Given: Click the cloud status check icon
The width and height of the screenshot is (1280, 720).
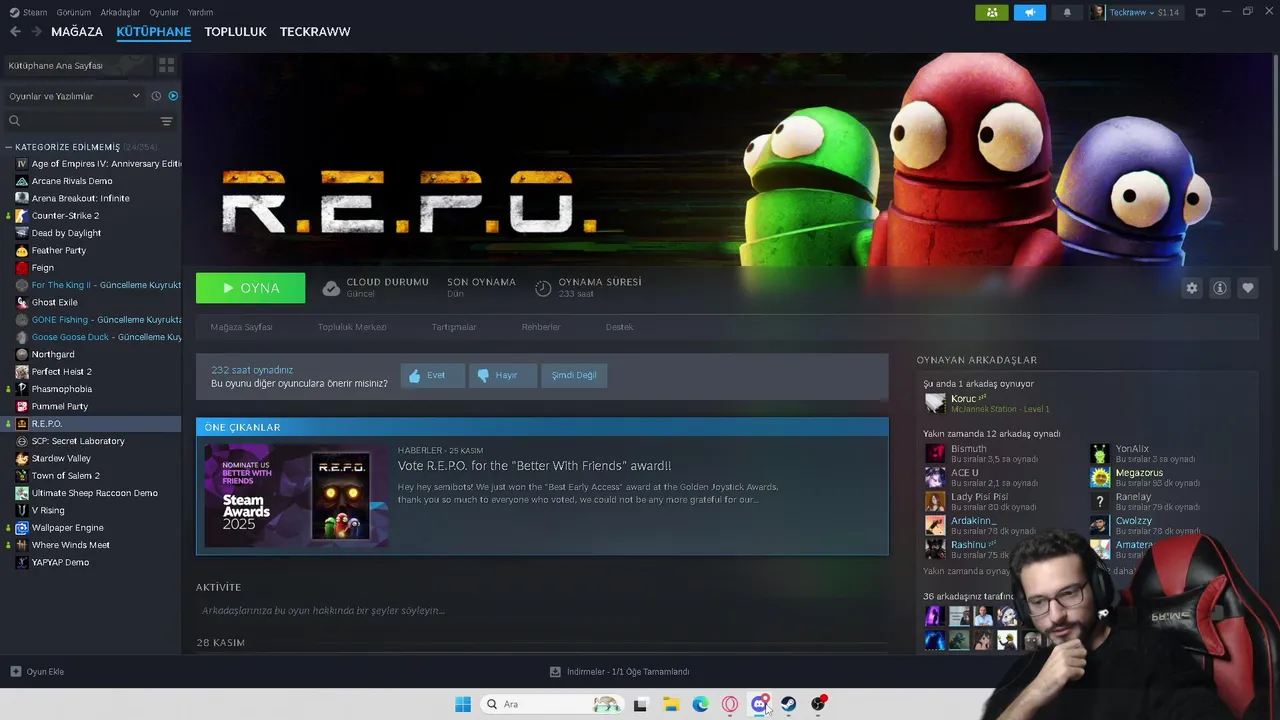Looking at the screenshot, I should click(331, 288).
